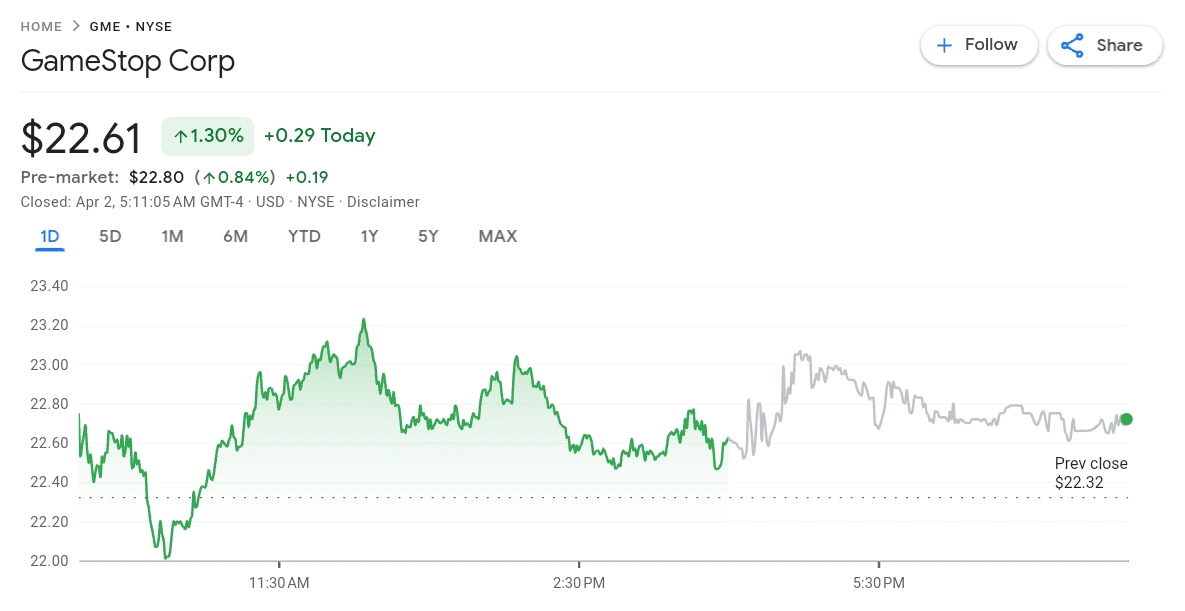This screenshot has height=611, width=1185.
Task: Click the plus icon on the Follow button
Action: [945, 45]
